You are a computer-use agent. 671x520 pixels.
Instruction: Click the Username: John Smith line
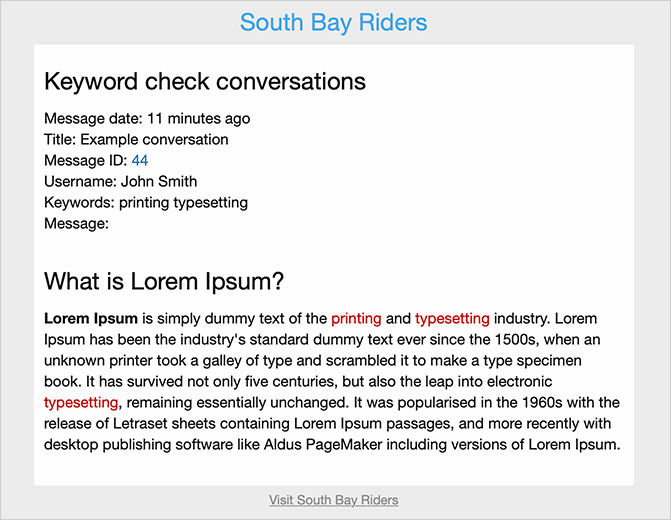click(121, 181)
